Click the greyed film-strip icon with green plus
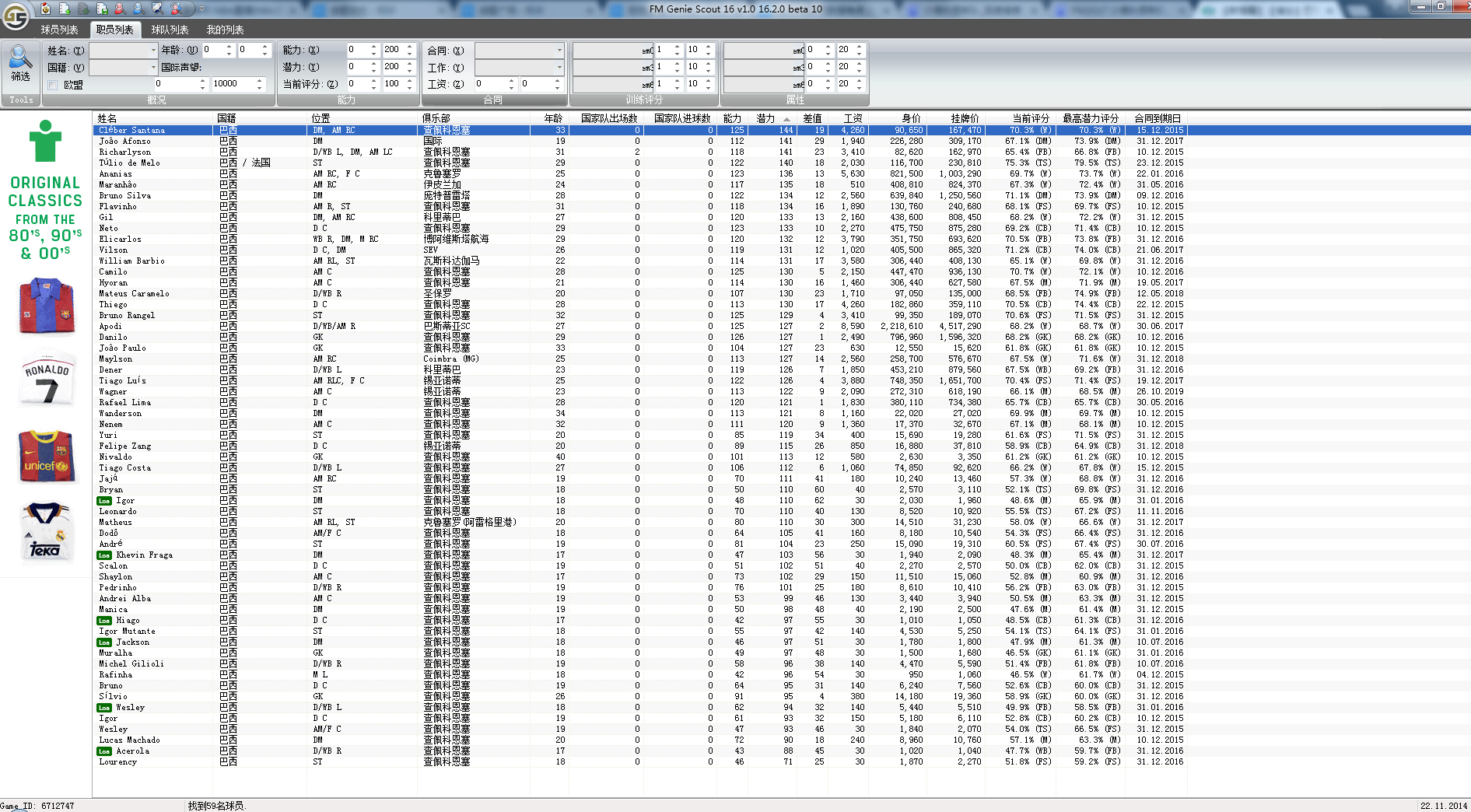Image resolution: width=1471 pixels, height=812 pixels. (83, 9)
